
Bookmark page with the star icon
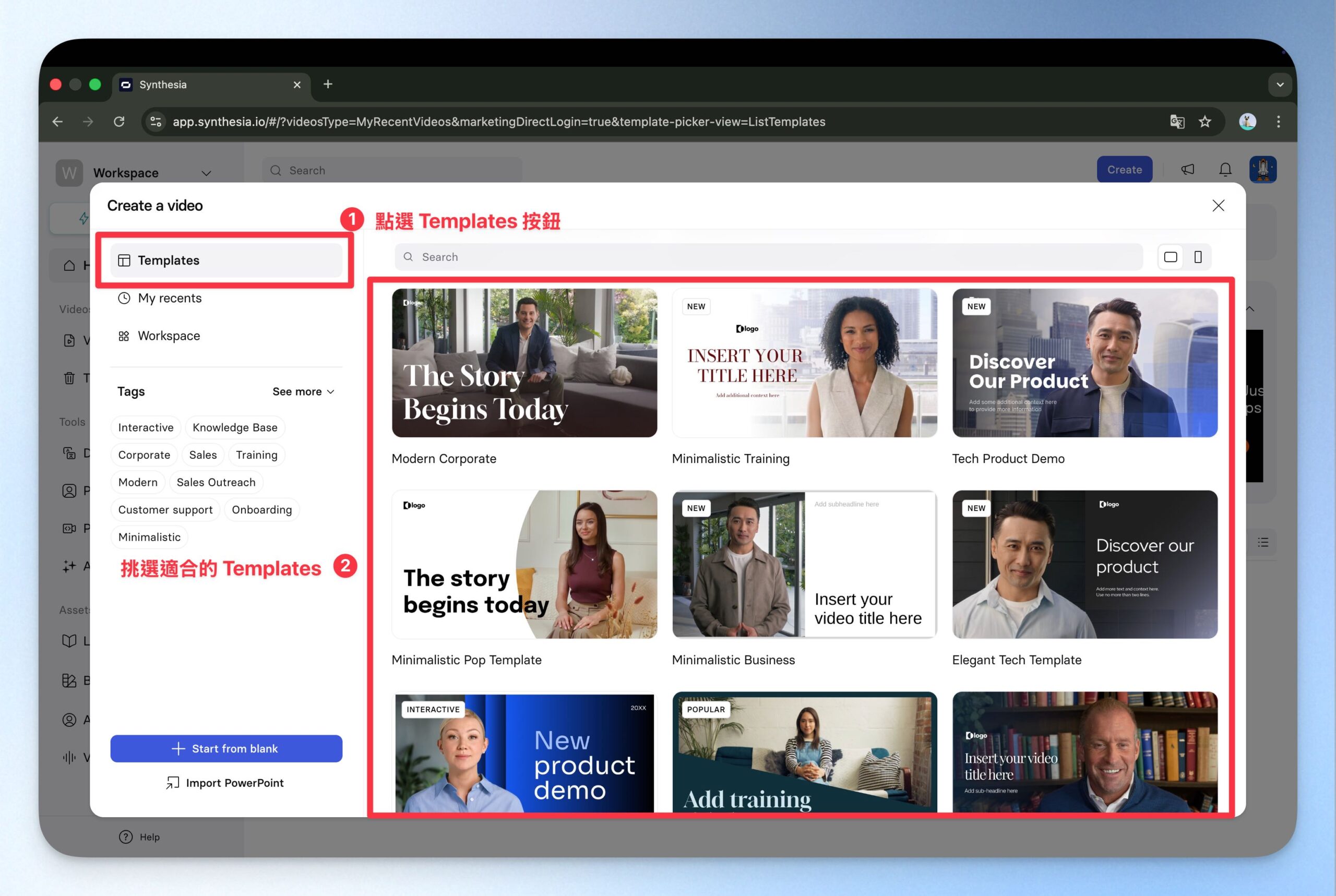tap(1204, 122)
